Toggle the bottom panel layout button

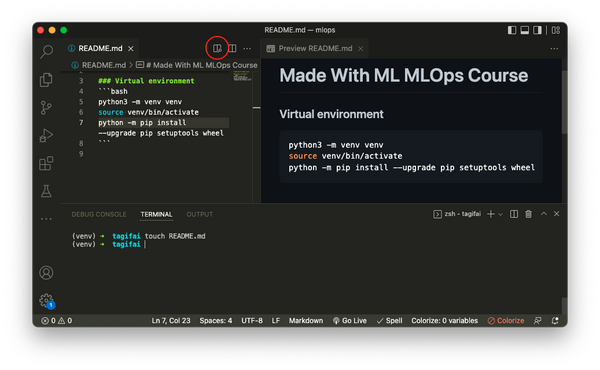(525, 30)
